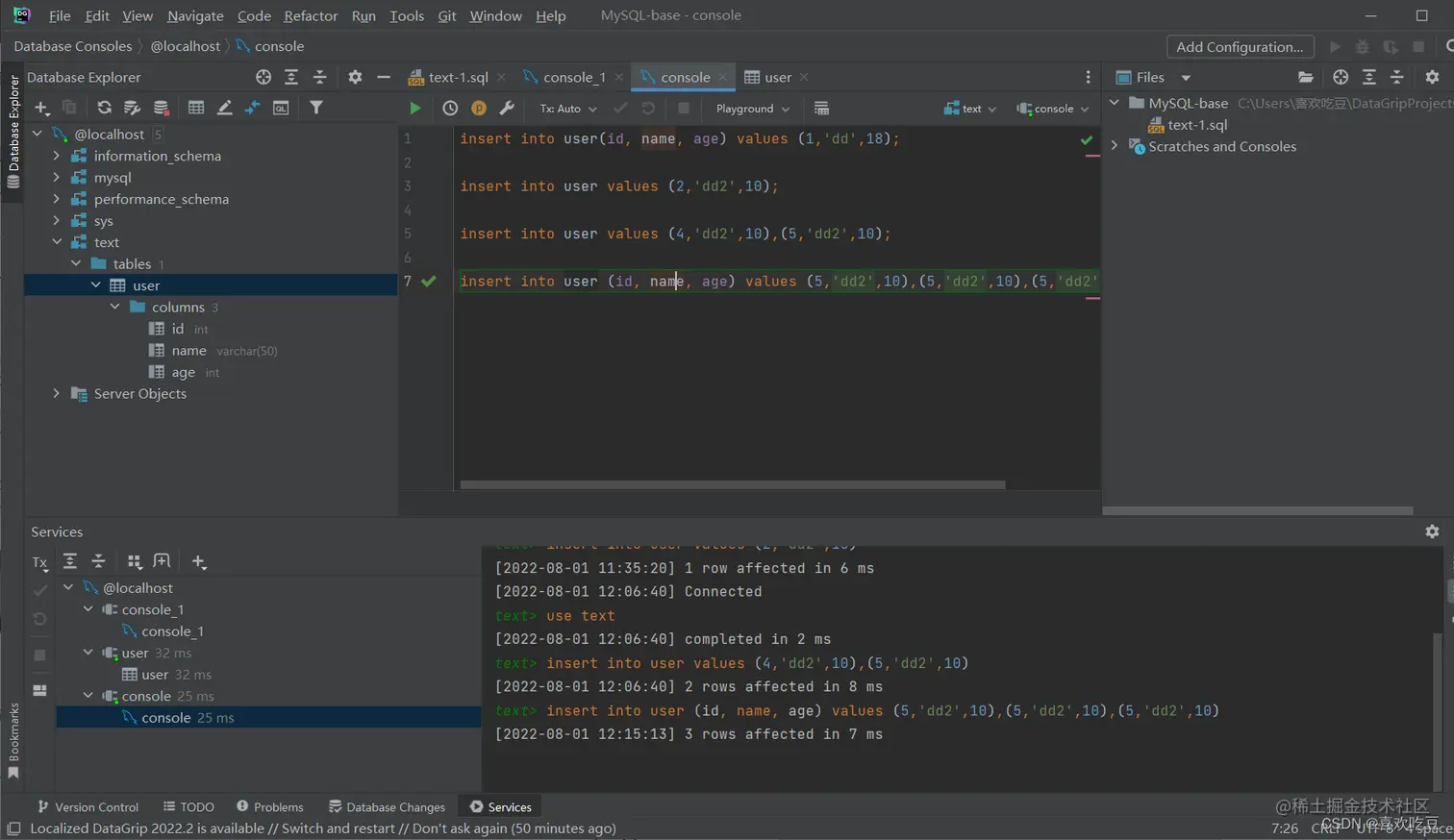Close the console editor tab
This screenshot has width=1454, height=840.
pos(723,77)
